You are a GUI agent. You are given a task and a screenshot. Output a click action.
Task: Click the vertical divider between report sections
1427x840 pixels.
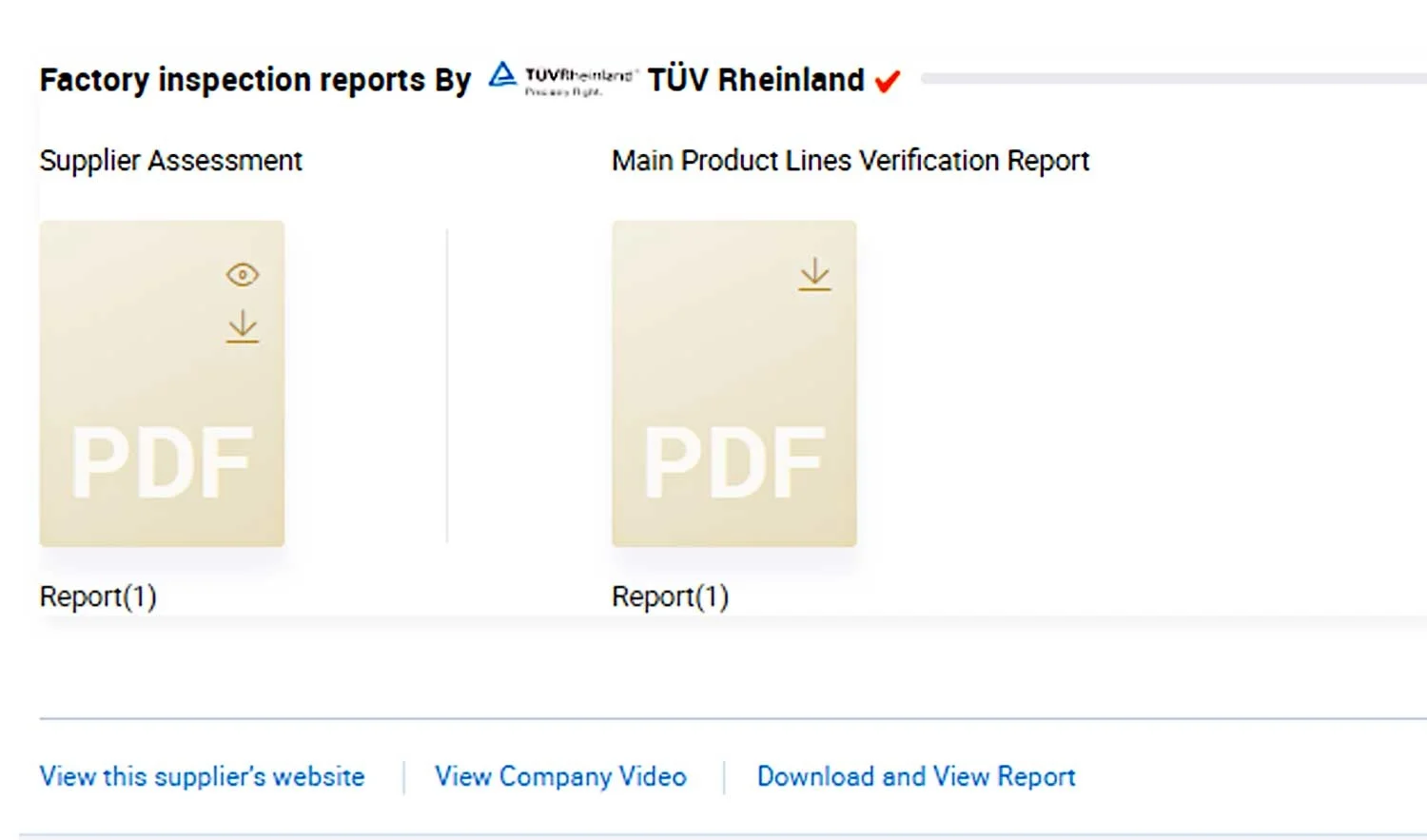(447, 385)
